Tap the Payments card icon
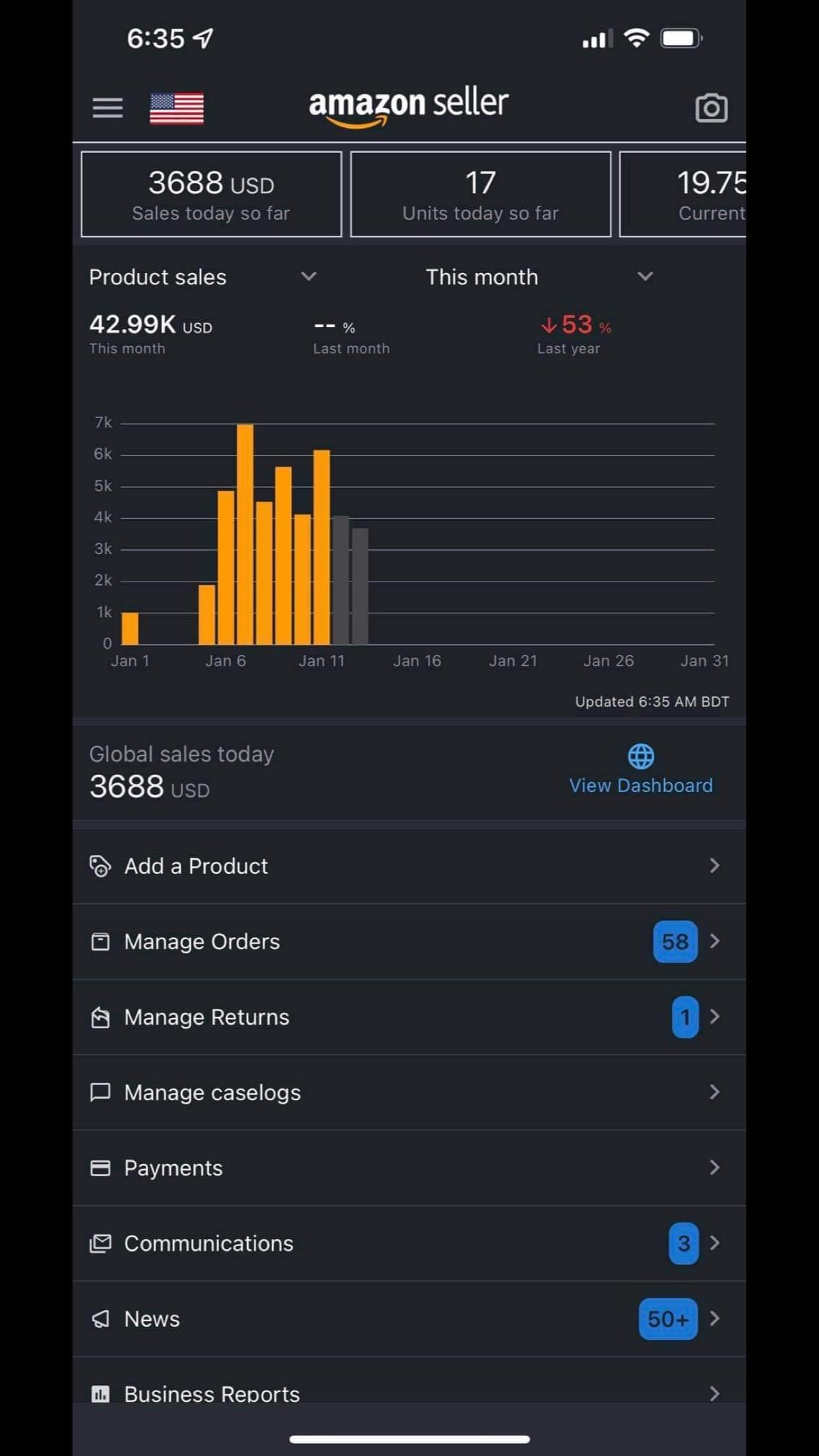 click(100, 1168)
